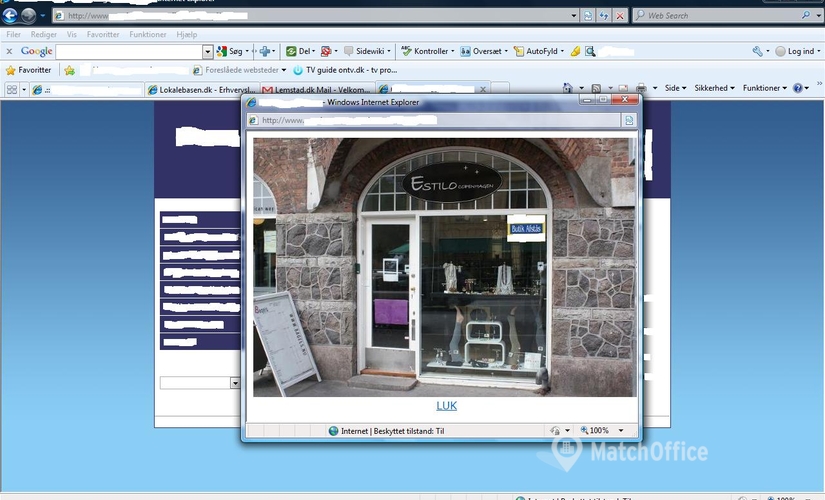Click the find-on-page magnifier icon
The width and height of the screenshot is (825, 500).
pos(590,51)
